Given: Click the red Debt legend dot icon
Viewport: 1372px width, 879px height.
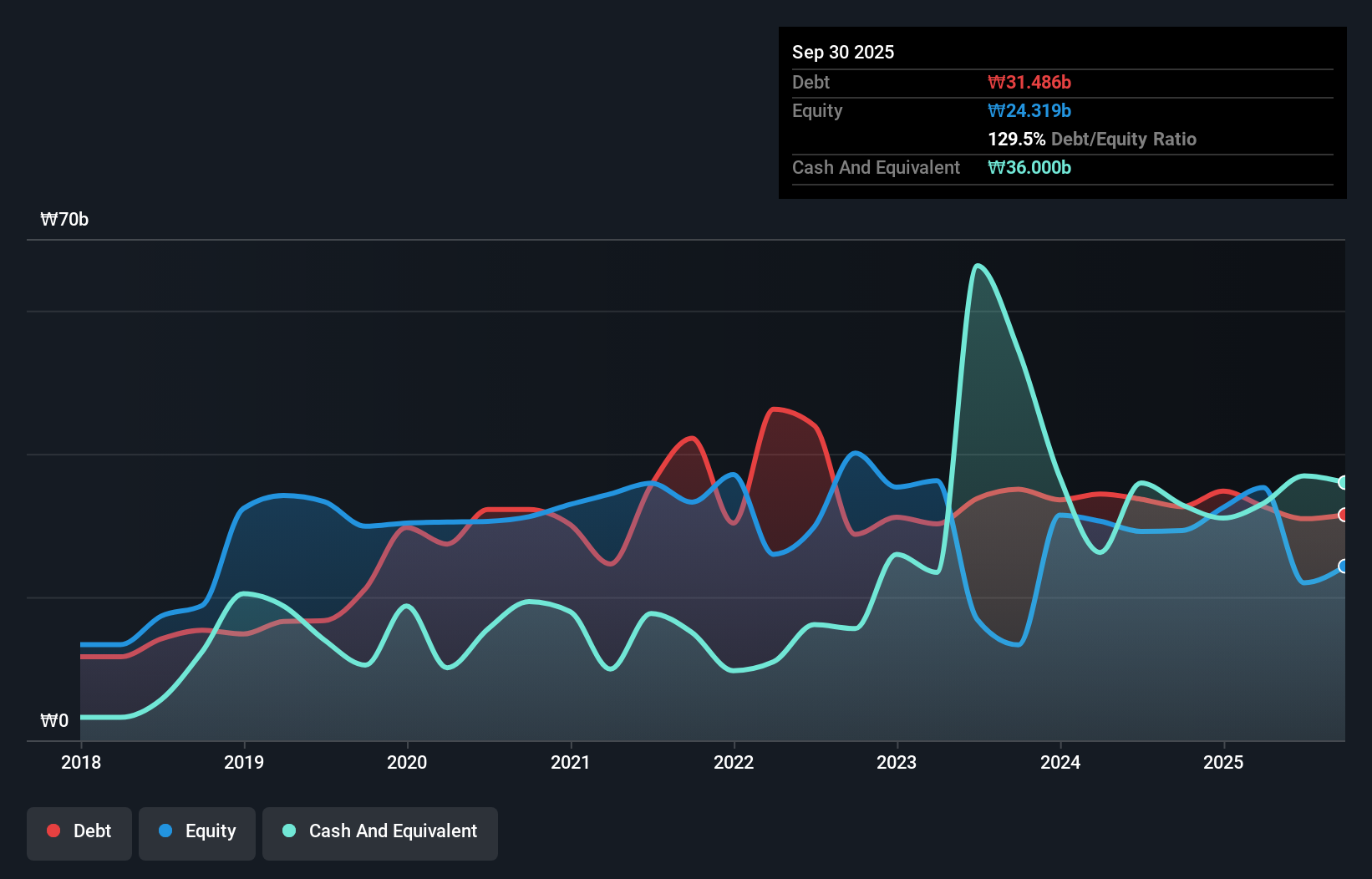Looking at the screenshot, I should pyautogui.click(x=52, y=831).
